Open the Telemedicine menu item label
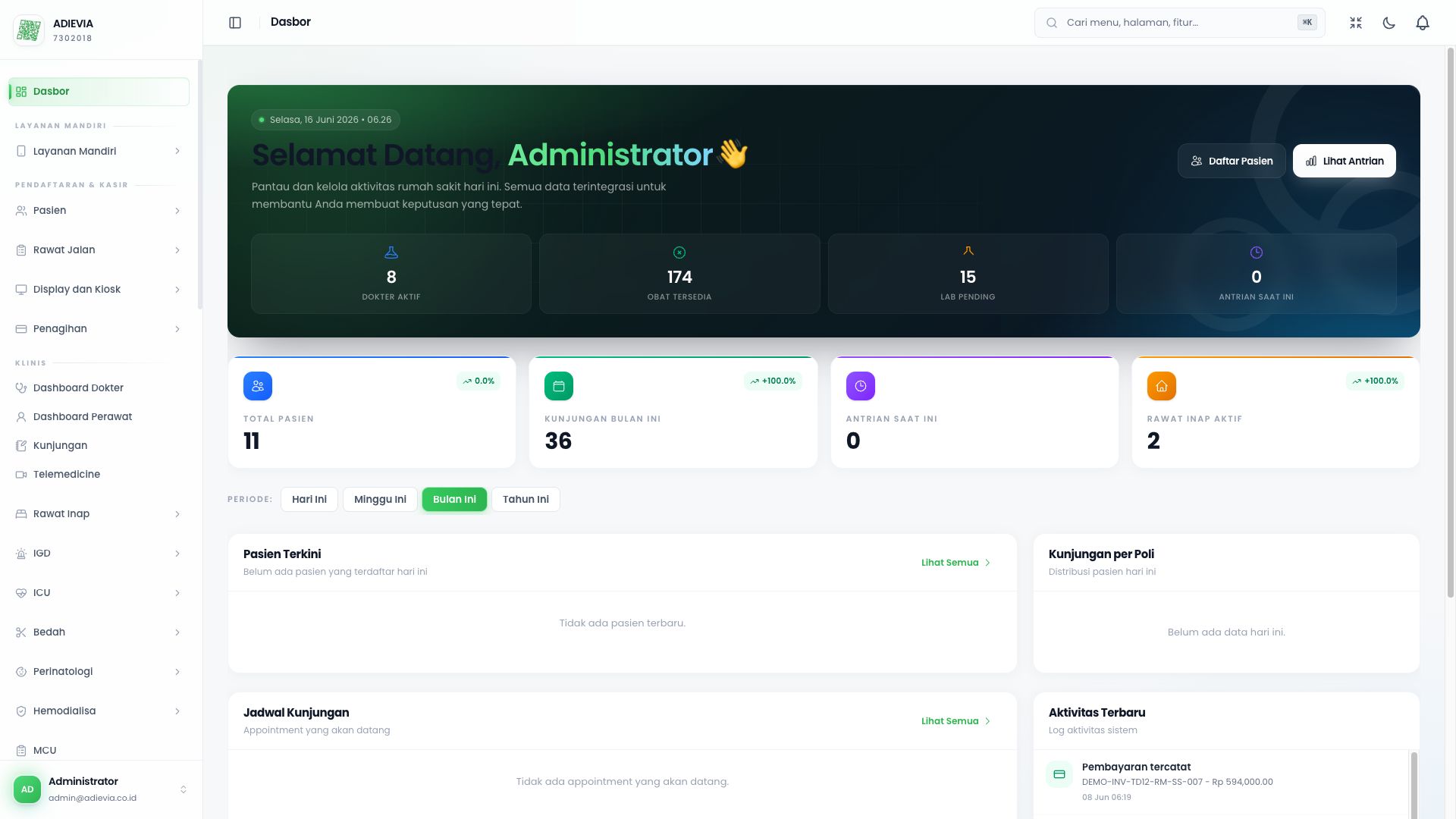 [x=67, y=475]
